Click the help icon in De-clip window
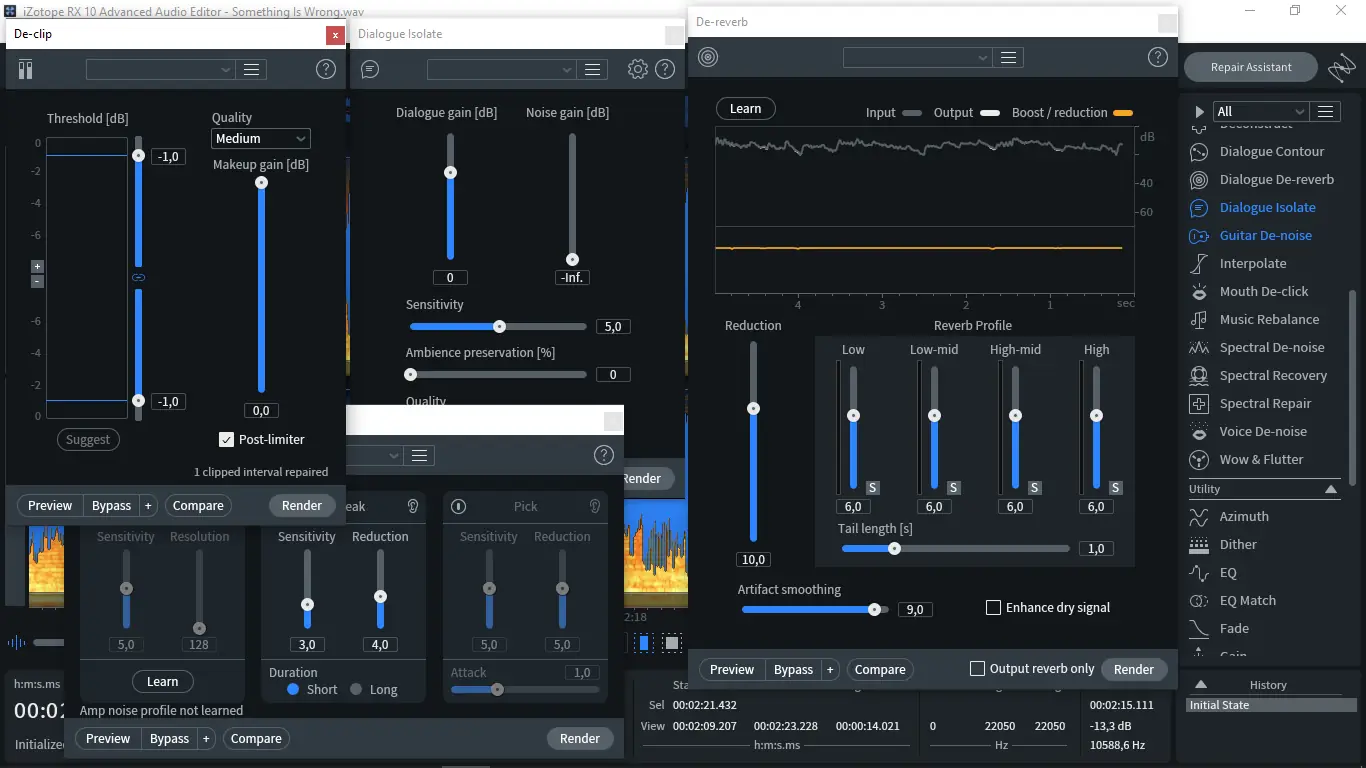 [x=326, y=69]
